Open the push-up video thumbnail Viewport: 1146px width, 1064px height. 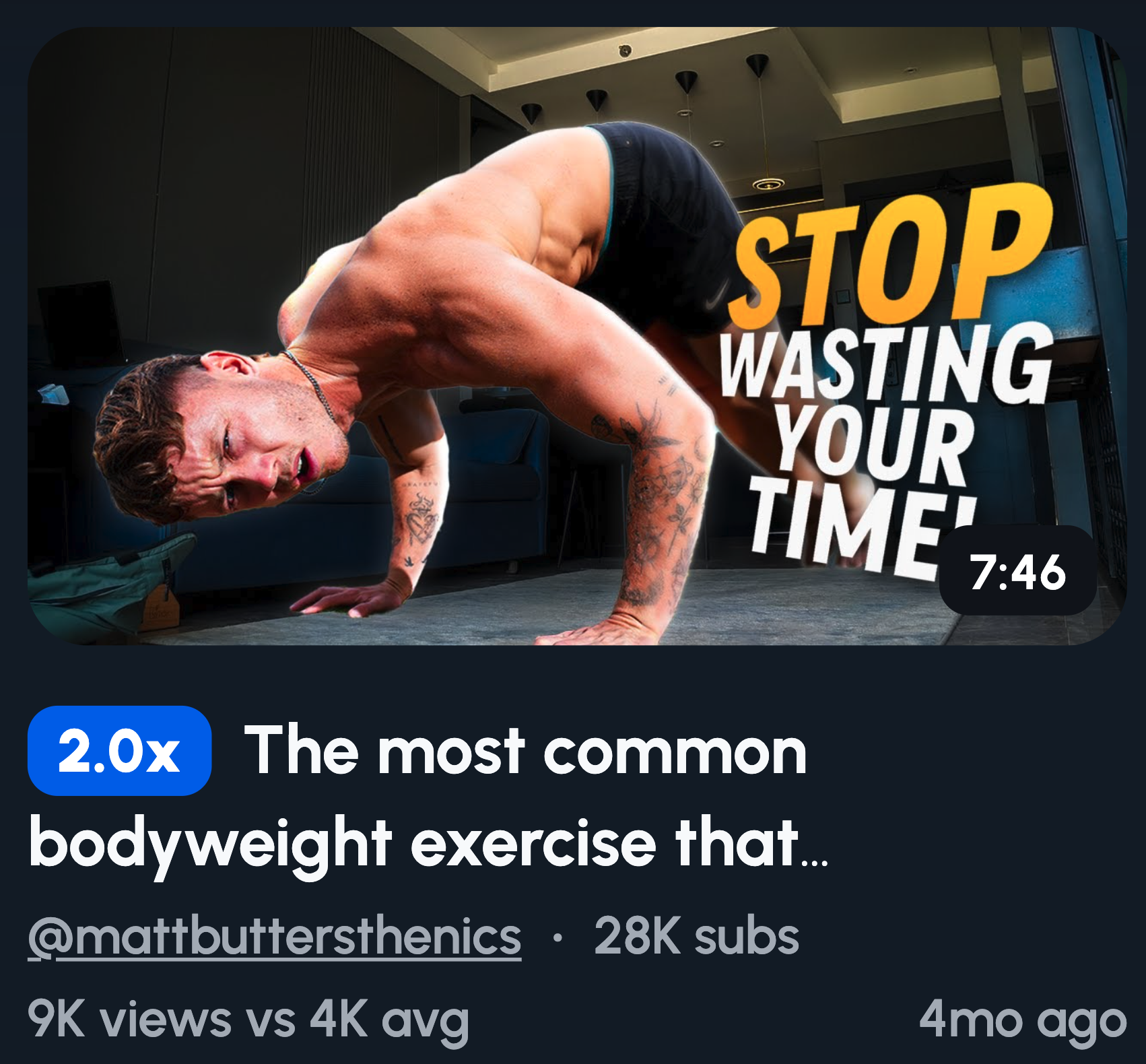click(577, 335)
